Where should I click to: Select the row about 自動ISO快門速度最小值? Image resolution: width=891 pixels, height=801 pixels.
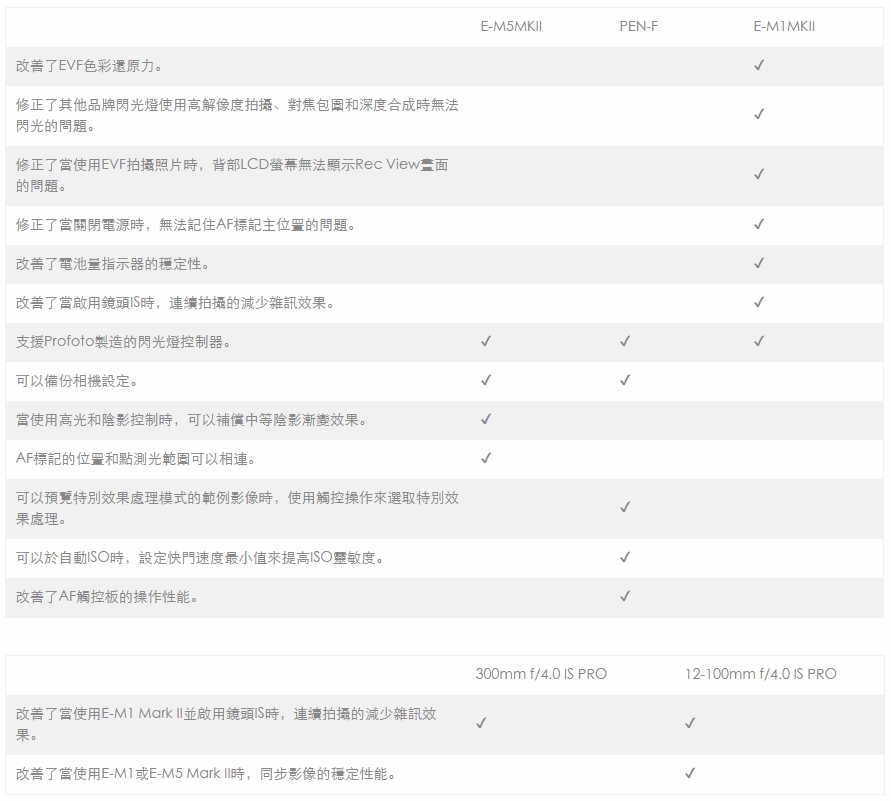click(200, 558)
